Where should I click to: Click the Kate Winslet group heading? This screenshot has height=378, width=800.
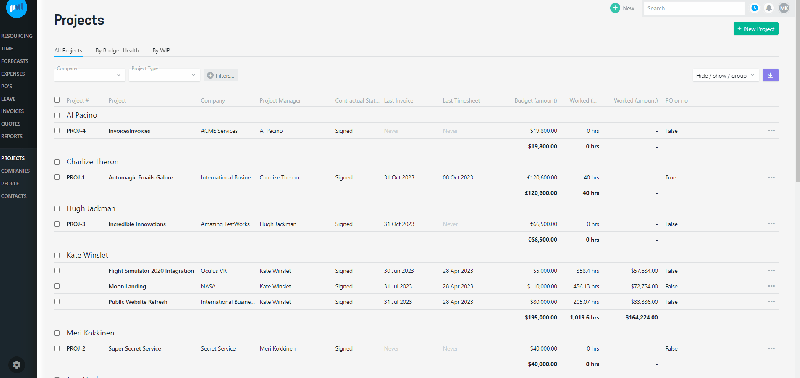pyautogui.click(x=87, y=255)
